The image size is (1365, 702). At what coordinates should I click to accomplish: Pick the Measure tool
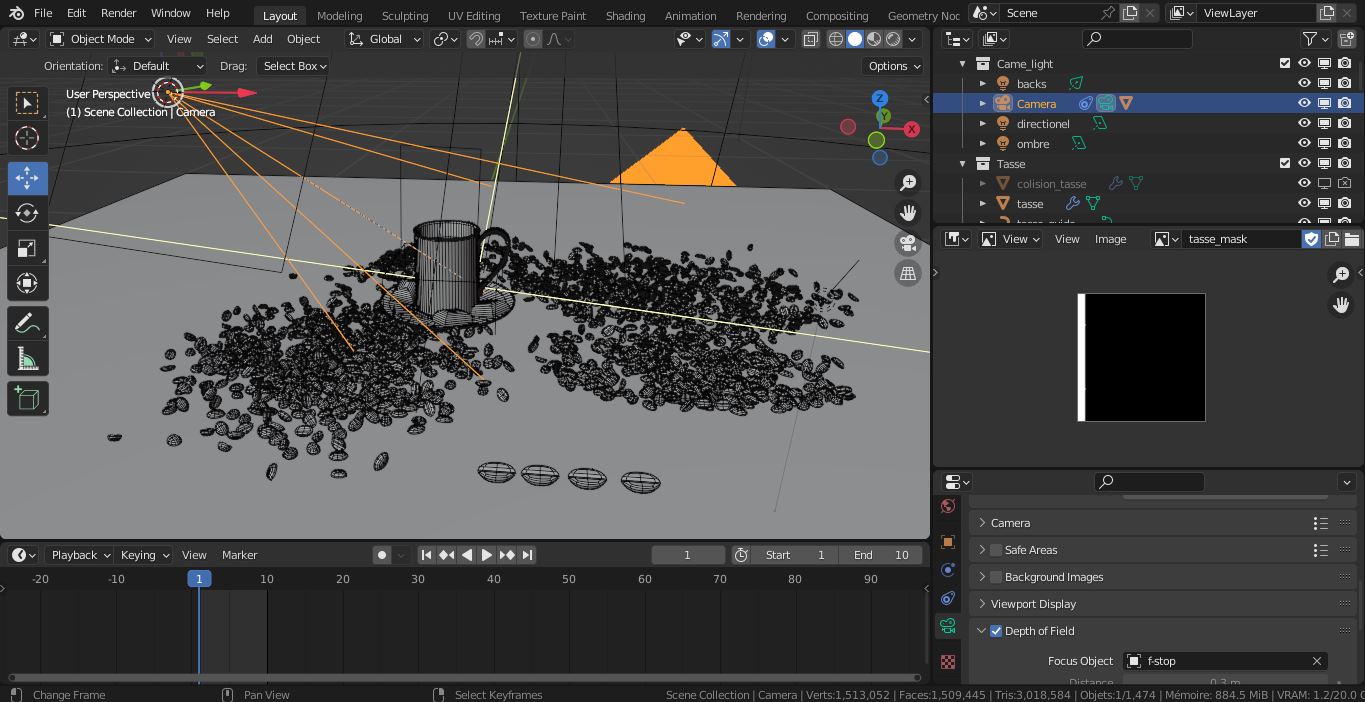(27, 360)
